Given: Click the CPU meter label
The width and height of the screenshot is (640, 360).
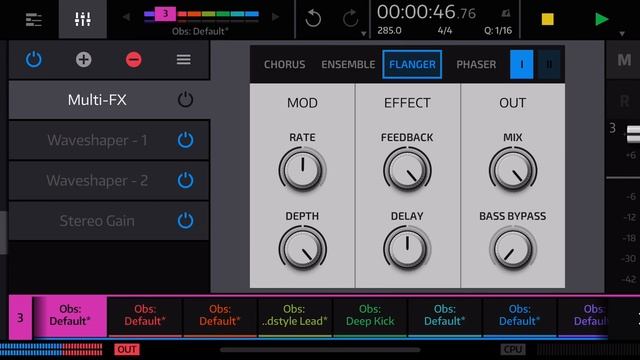Looking at the screenshot, I should coord(513,349).
